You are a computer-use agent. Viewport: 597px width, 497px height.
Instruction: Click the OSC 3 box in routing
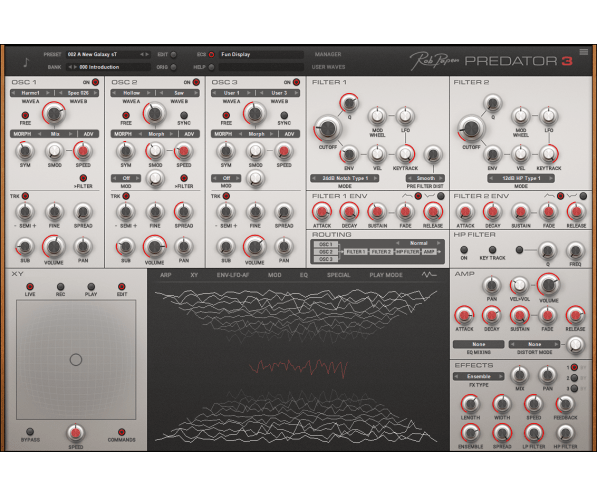tap(326, 259)
